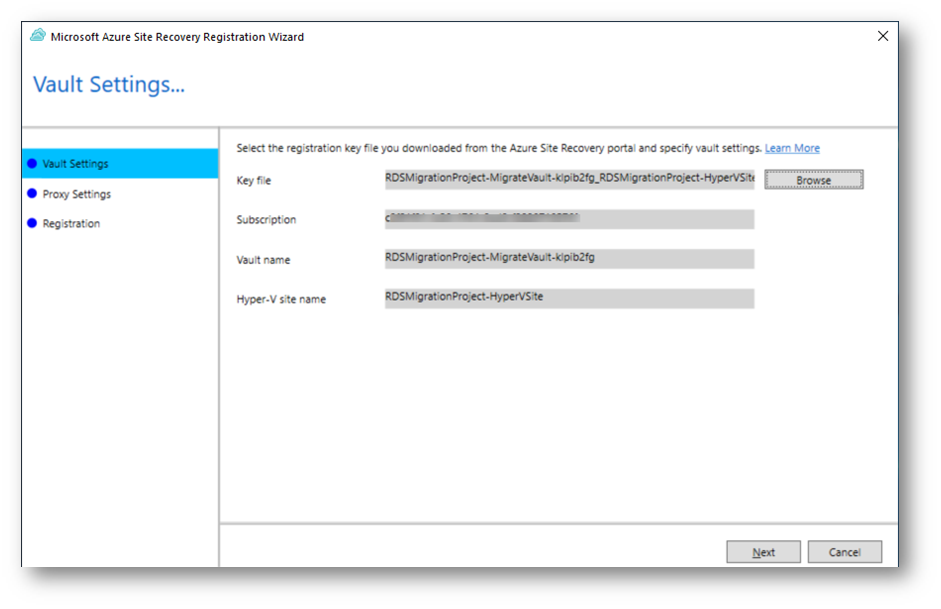Image resolution: width=941 pixels, height=609 pixels.
Task: Click the 'Hyper-V site name' label
Action: (x=281, y=299)
